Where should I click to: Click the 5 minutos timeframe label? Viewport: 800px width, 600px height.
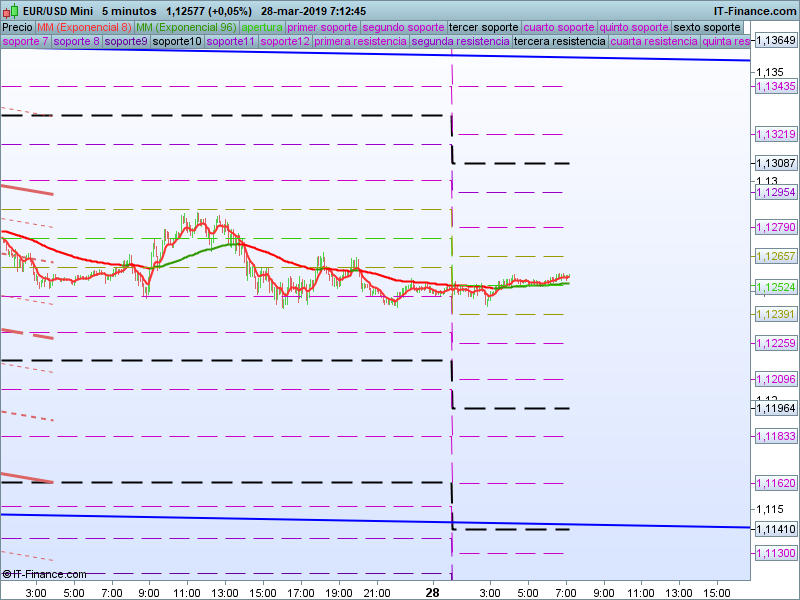pos(129,10)
